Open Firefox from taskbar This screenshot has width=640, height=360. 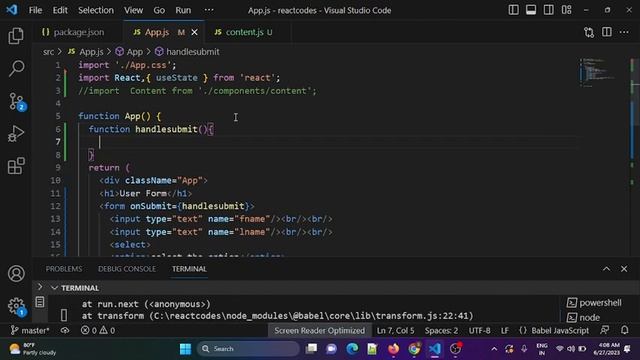[x=393, y=349]
